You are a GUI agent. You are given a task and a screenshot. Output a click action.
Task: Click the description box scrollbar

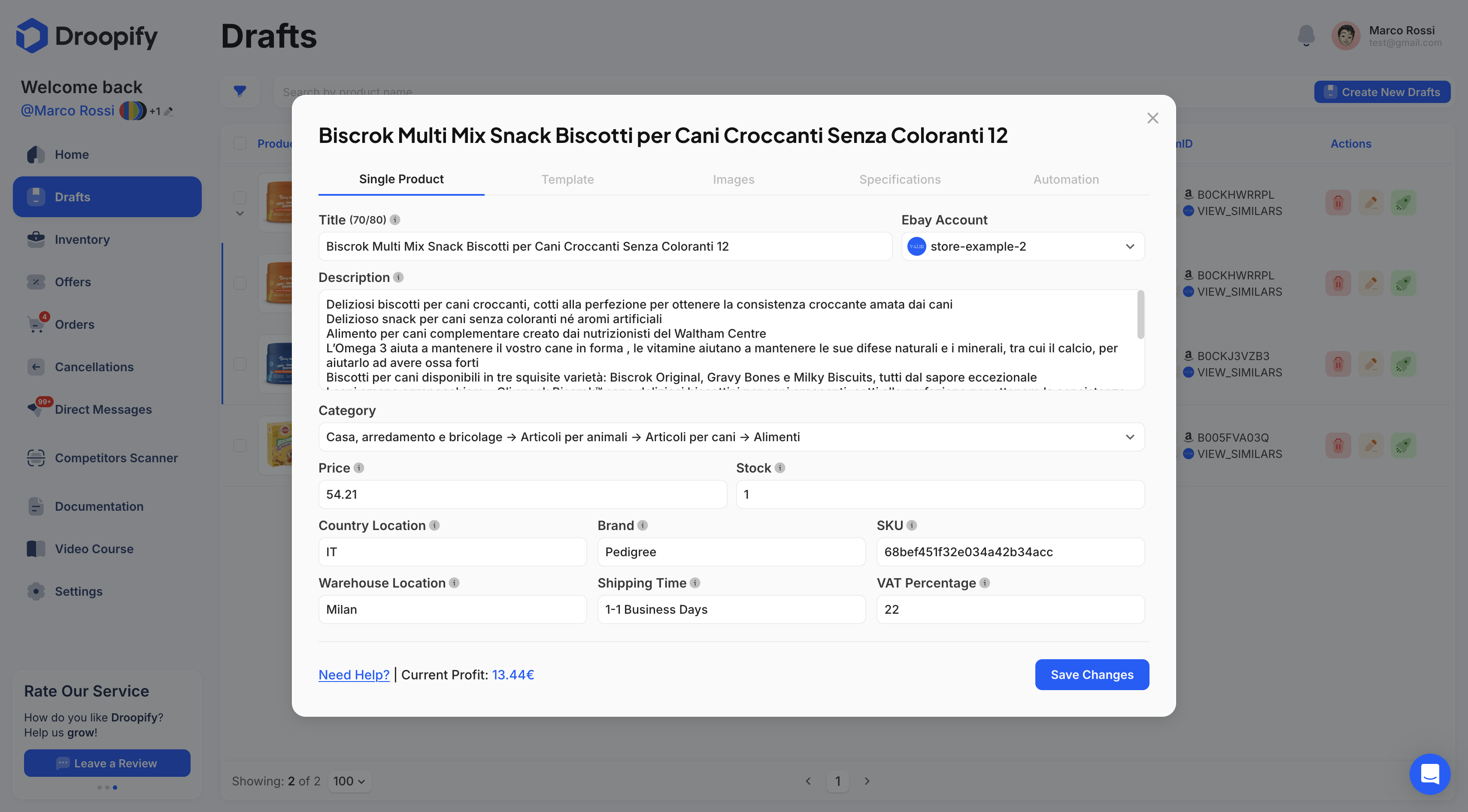coord(1140,315)
